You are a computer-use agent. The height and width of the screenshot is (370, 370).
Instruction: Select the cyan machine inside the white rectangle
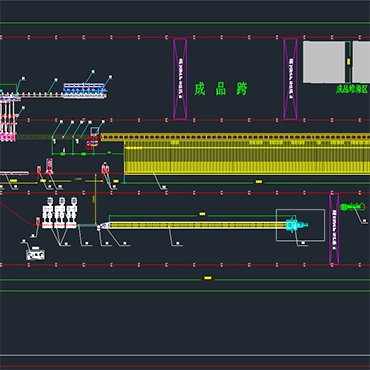[x=296, y=225]
